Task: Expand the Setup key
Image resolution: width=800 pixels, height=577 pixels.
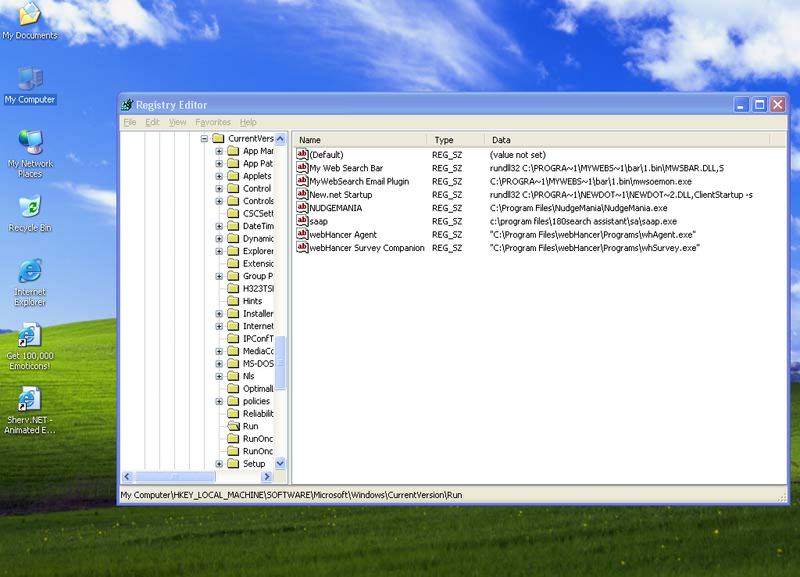Action: pyautogui.click(x=219, y=464)
